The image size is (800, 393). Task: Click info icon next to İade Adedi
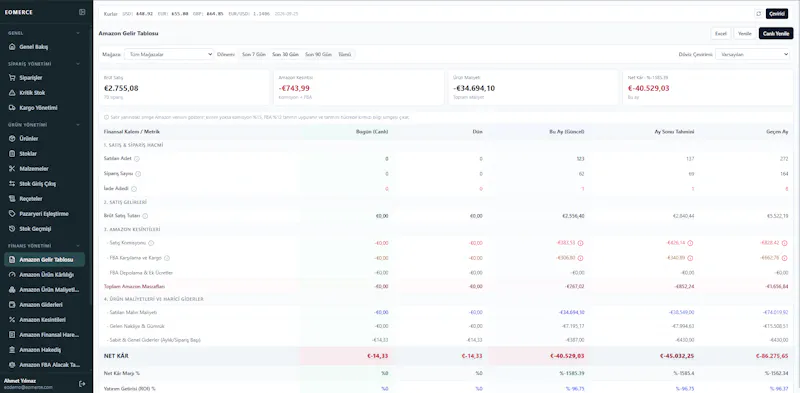[134, 189]
